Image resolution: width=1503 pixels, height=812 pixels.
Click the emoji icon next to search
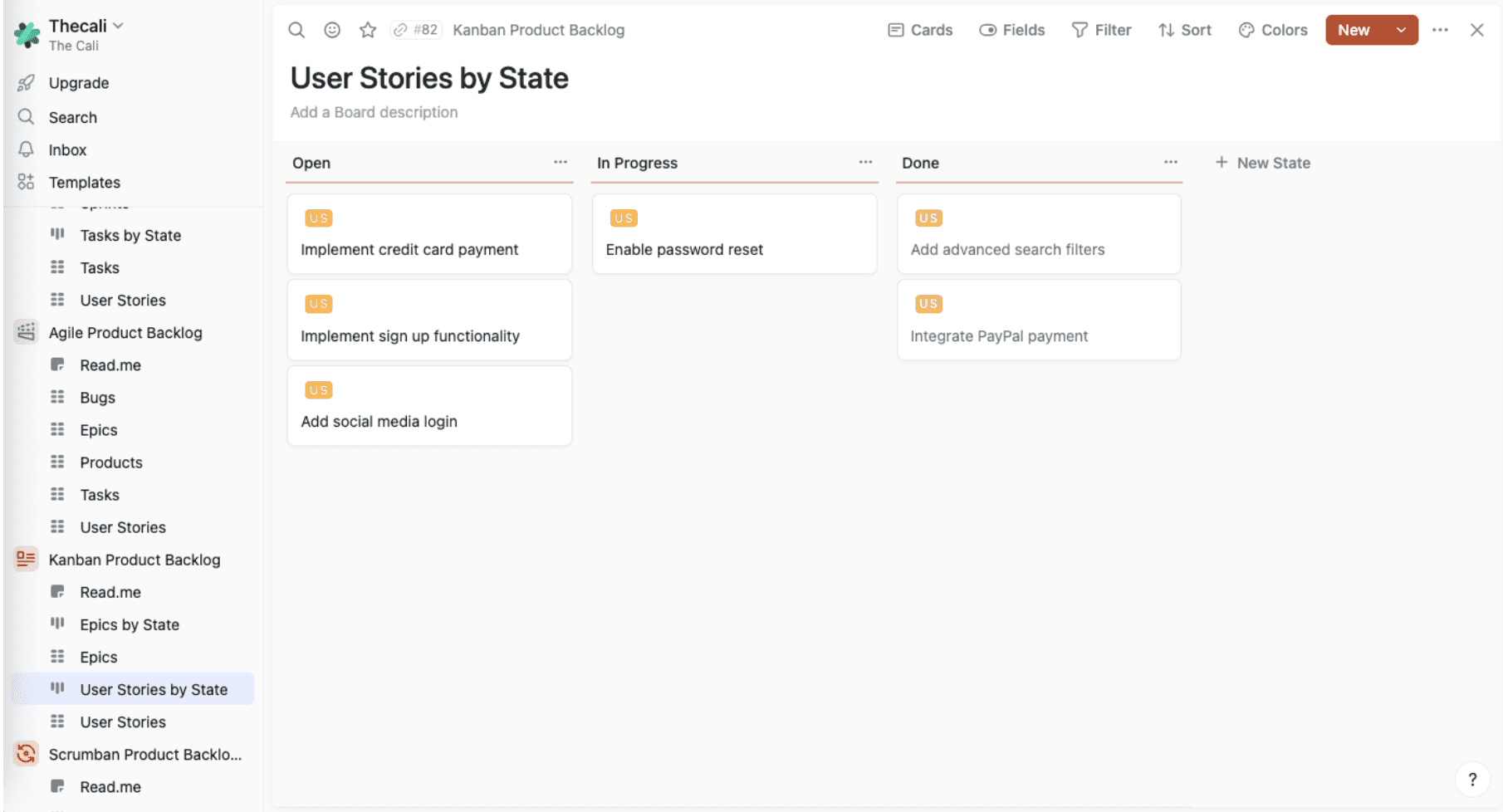pyautogui.click(x=332, y=30)
